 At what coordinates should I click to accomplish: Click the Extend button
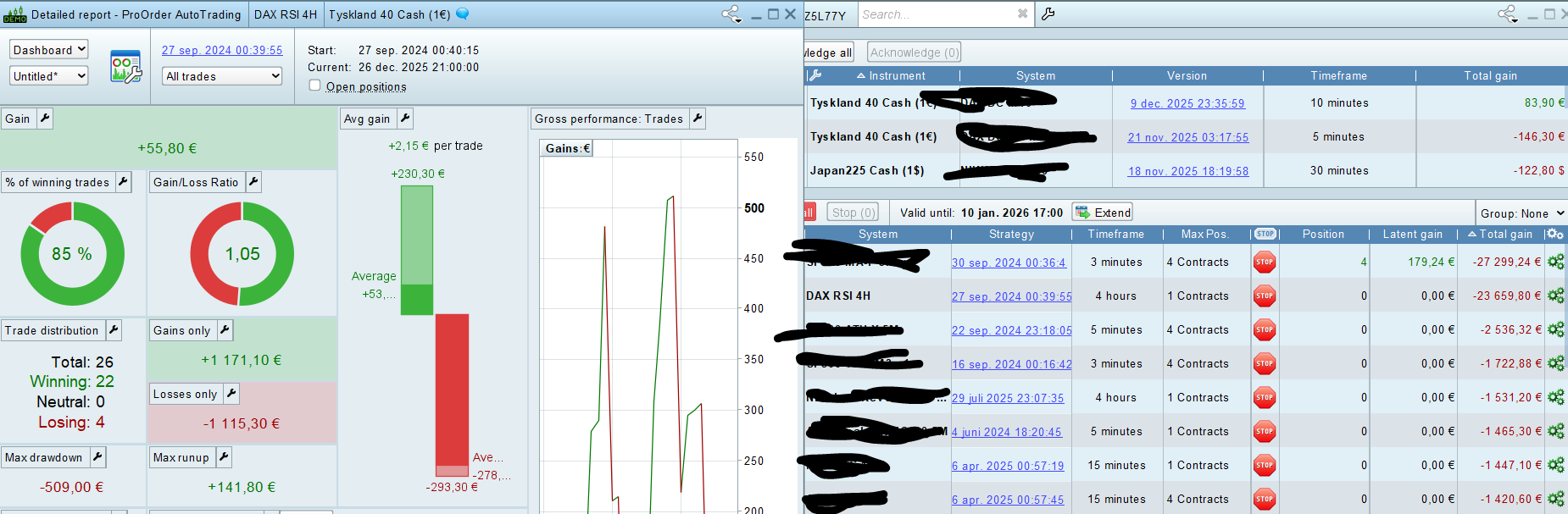click(x=1103, y=213)
